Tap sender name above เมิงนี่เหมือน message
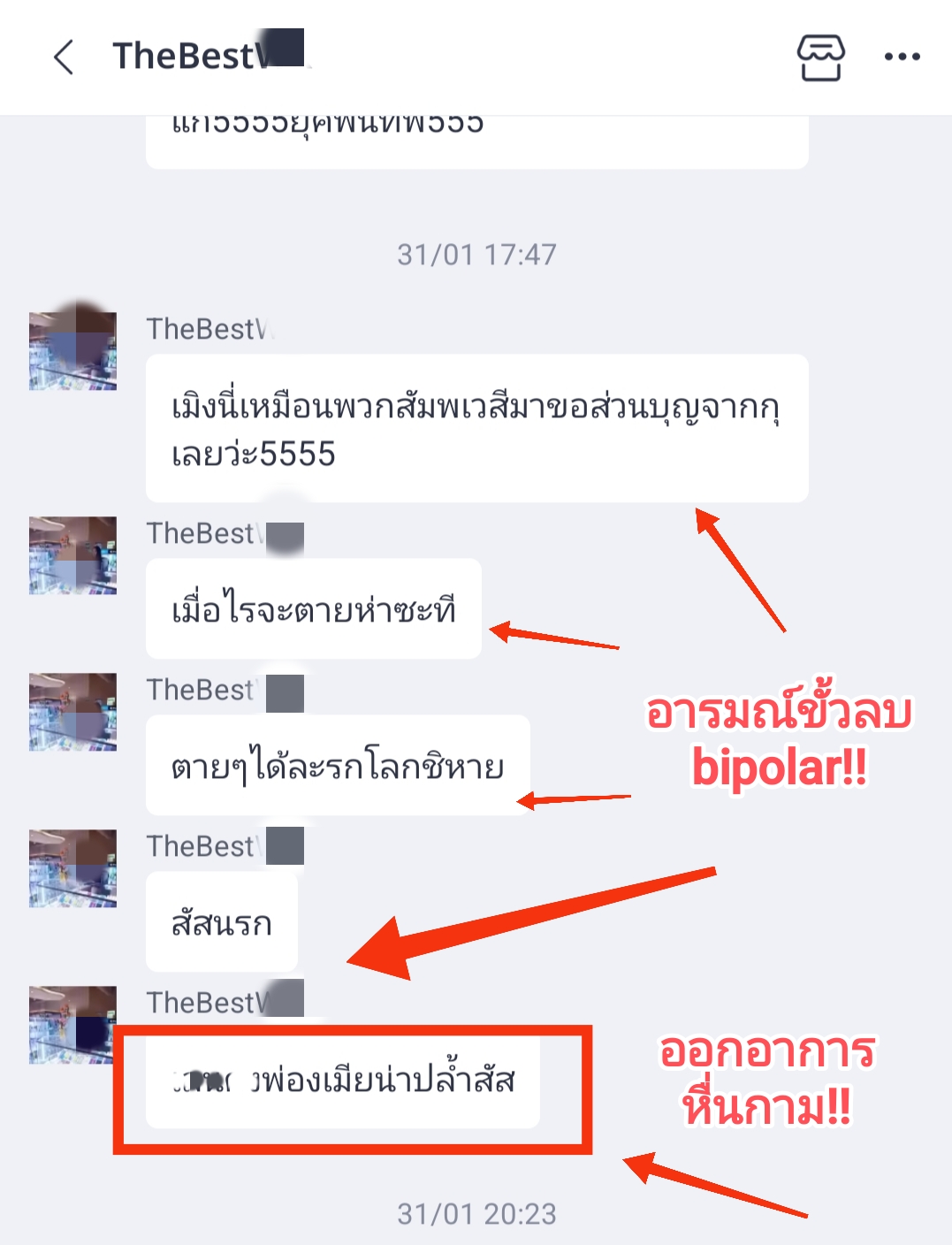Screen dimensions: 952x1245 click(x=210, y=329)
